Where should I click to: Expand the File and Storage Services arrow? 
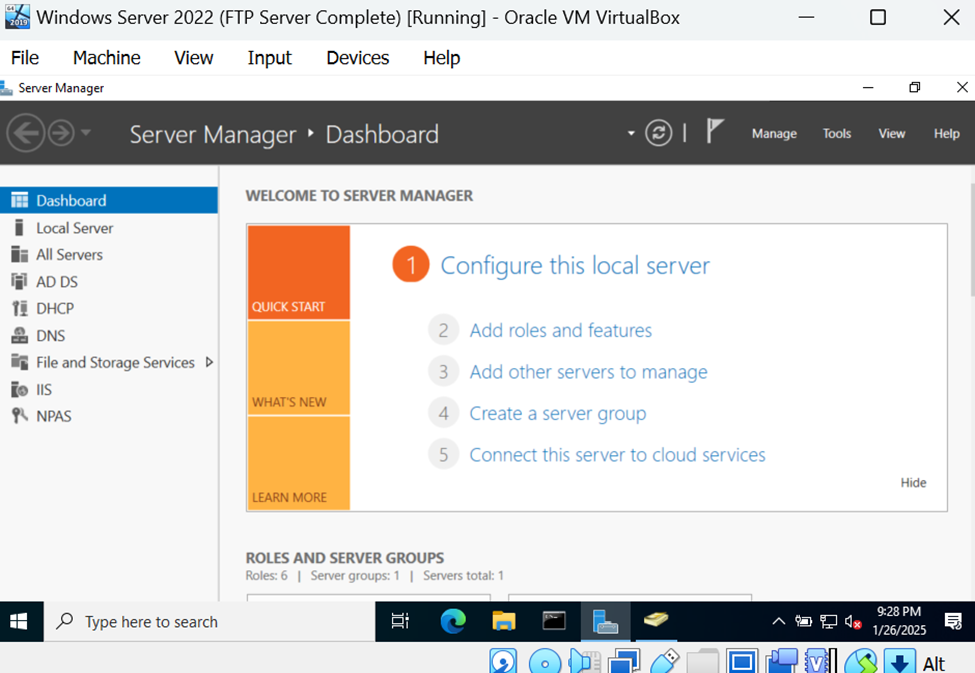click(210, 362)
